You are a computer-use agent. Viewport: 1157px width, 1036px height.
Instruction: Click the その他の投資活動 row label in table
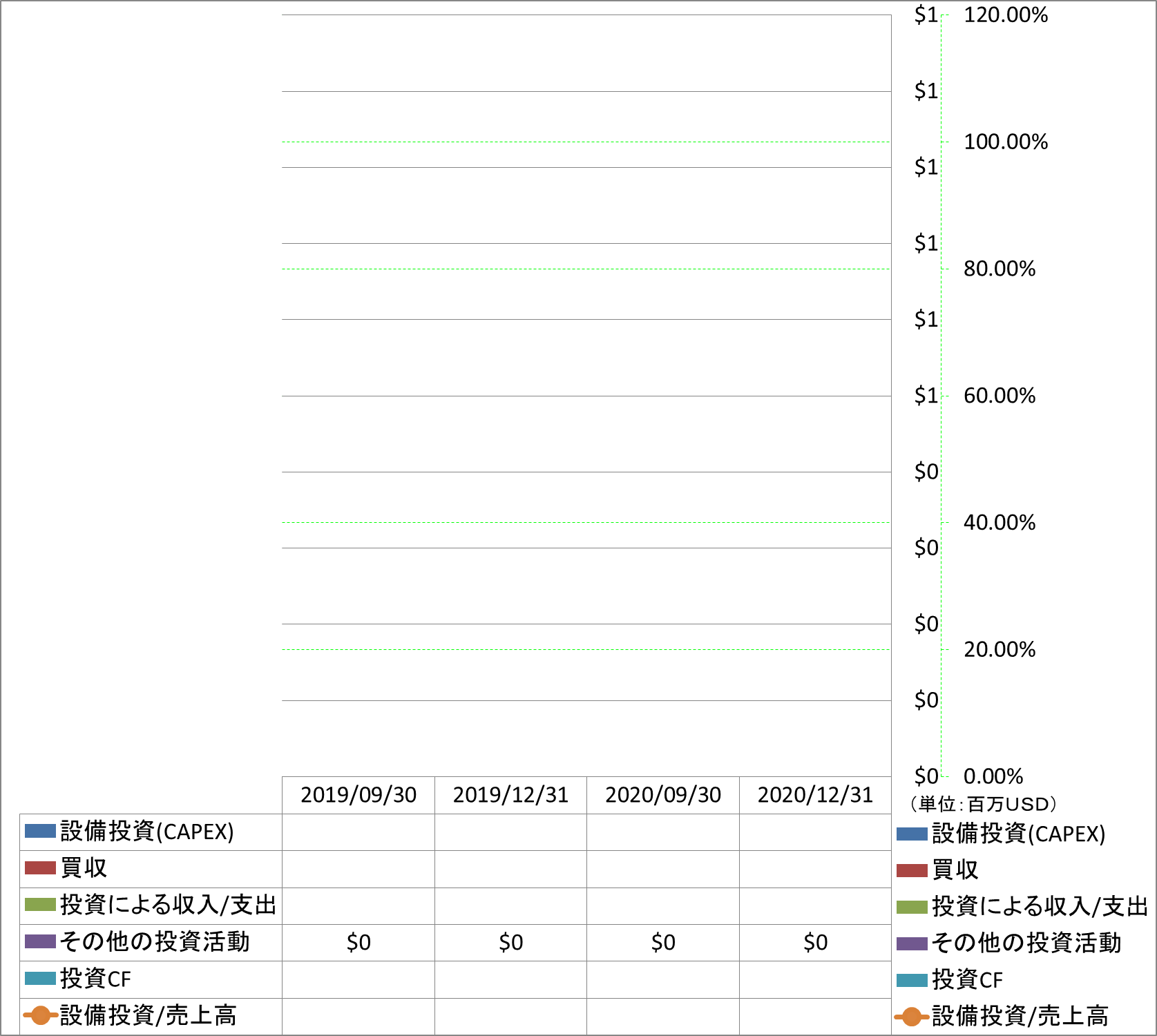point(155,941)
